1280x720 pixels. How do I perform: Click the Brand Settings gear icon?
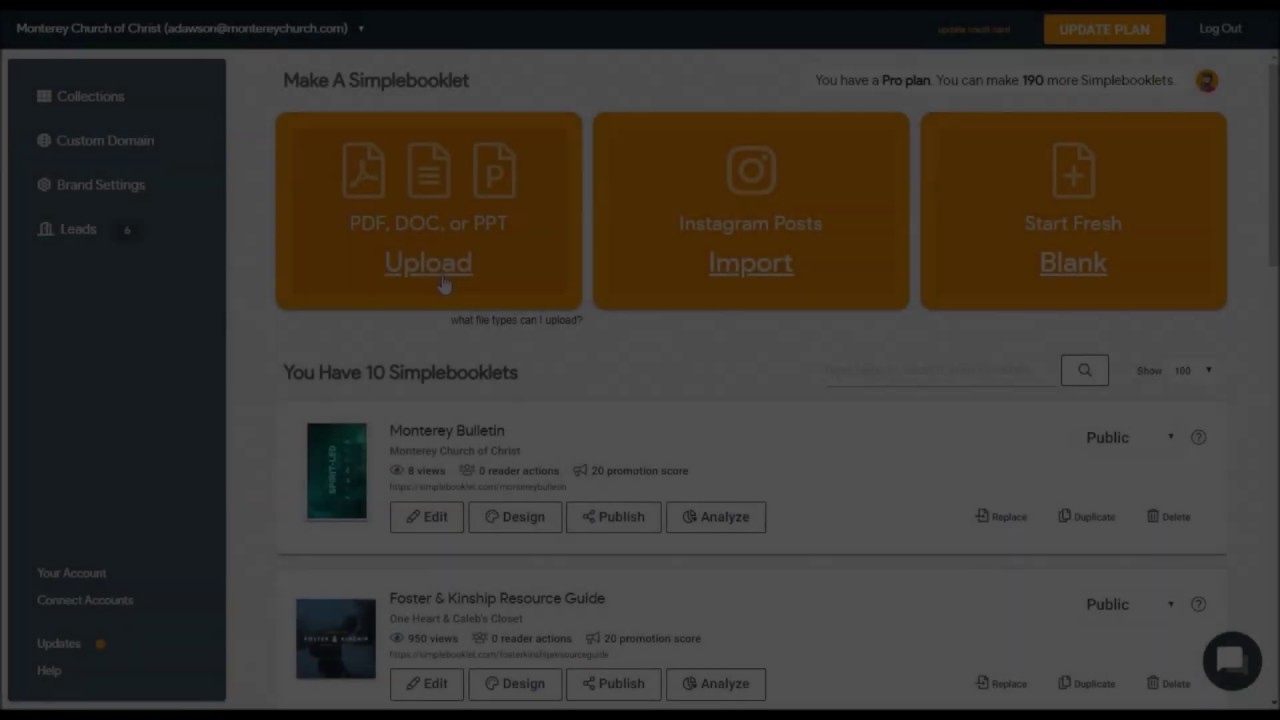(x=44, y=184)
